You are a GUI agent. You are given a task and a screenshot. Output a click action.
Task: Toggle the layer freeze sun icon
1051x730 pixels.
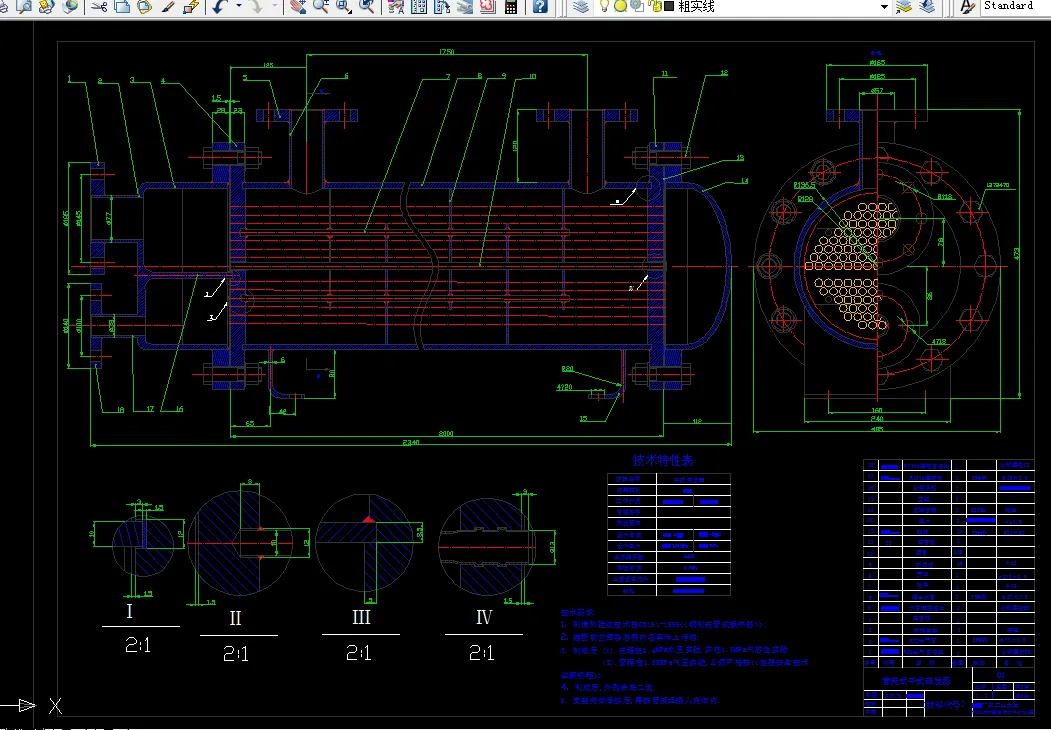620,7
